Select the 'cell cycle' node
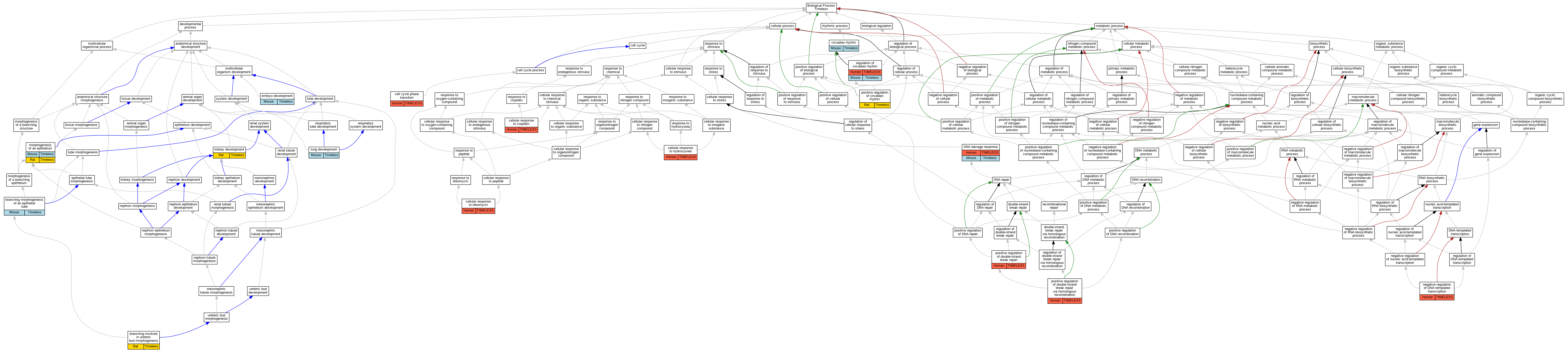 [637, 46]
